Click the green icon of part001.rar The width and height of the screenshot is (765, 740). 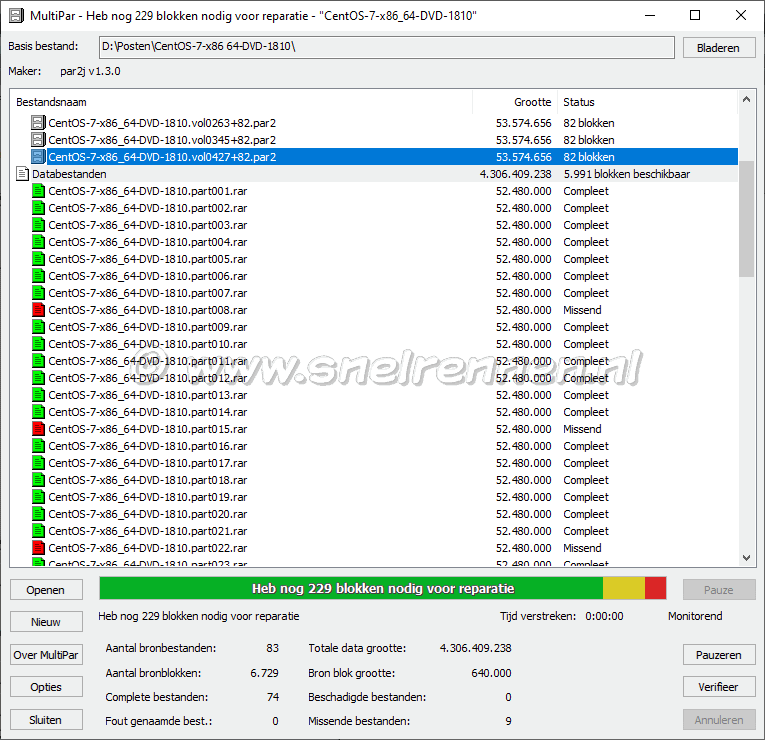pos(38,191)
